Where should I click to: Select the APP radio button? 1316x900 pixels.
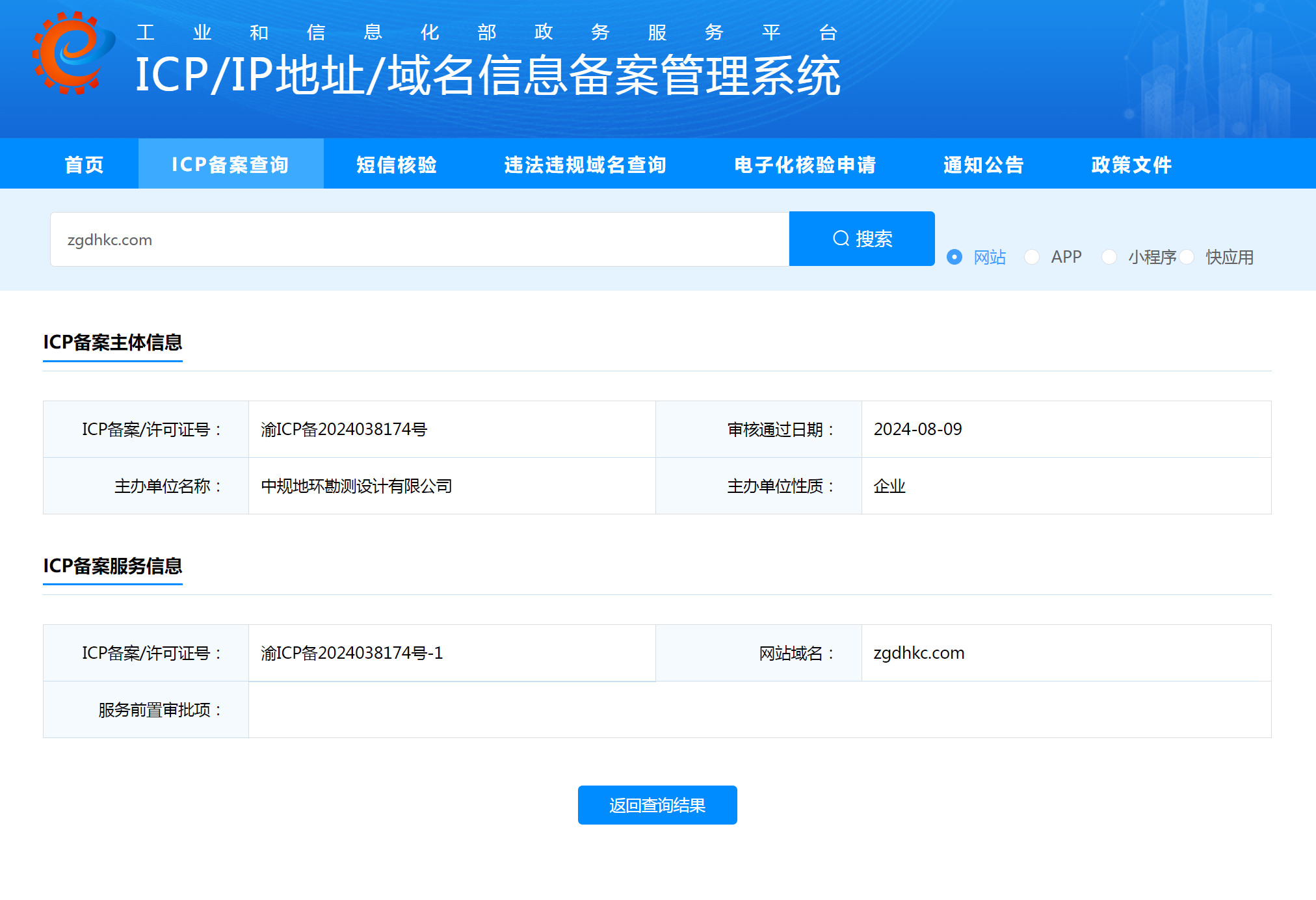[x=1032, y=257]
